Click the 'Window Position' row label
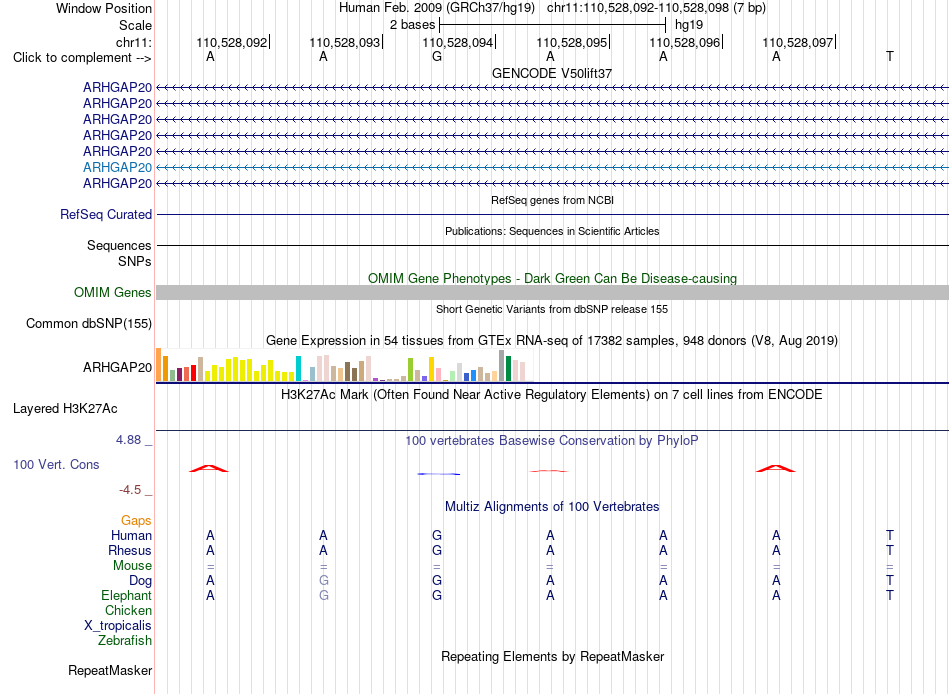Viewport: 950px width, 694px height. click(x=104, y=8)
